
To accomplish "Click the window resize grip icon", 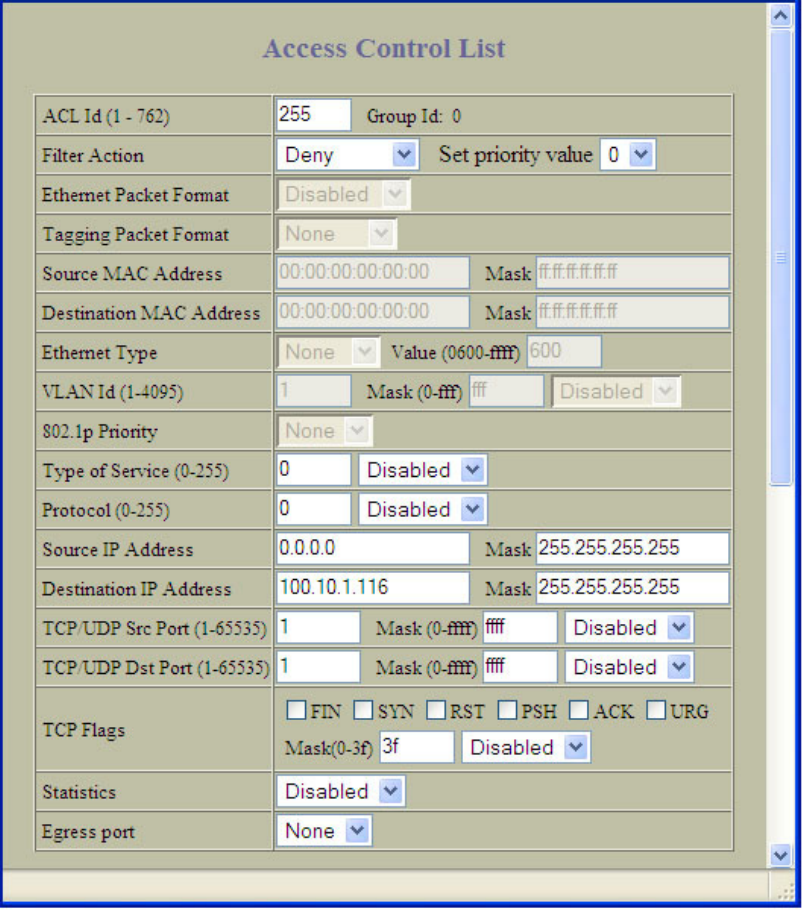I will pos(785,892).
